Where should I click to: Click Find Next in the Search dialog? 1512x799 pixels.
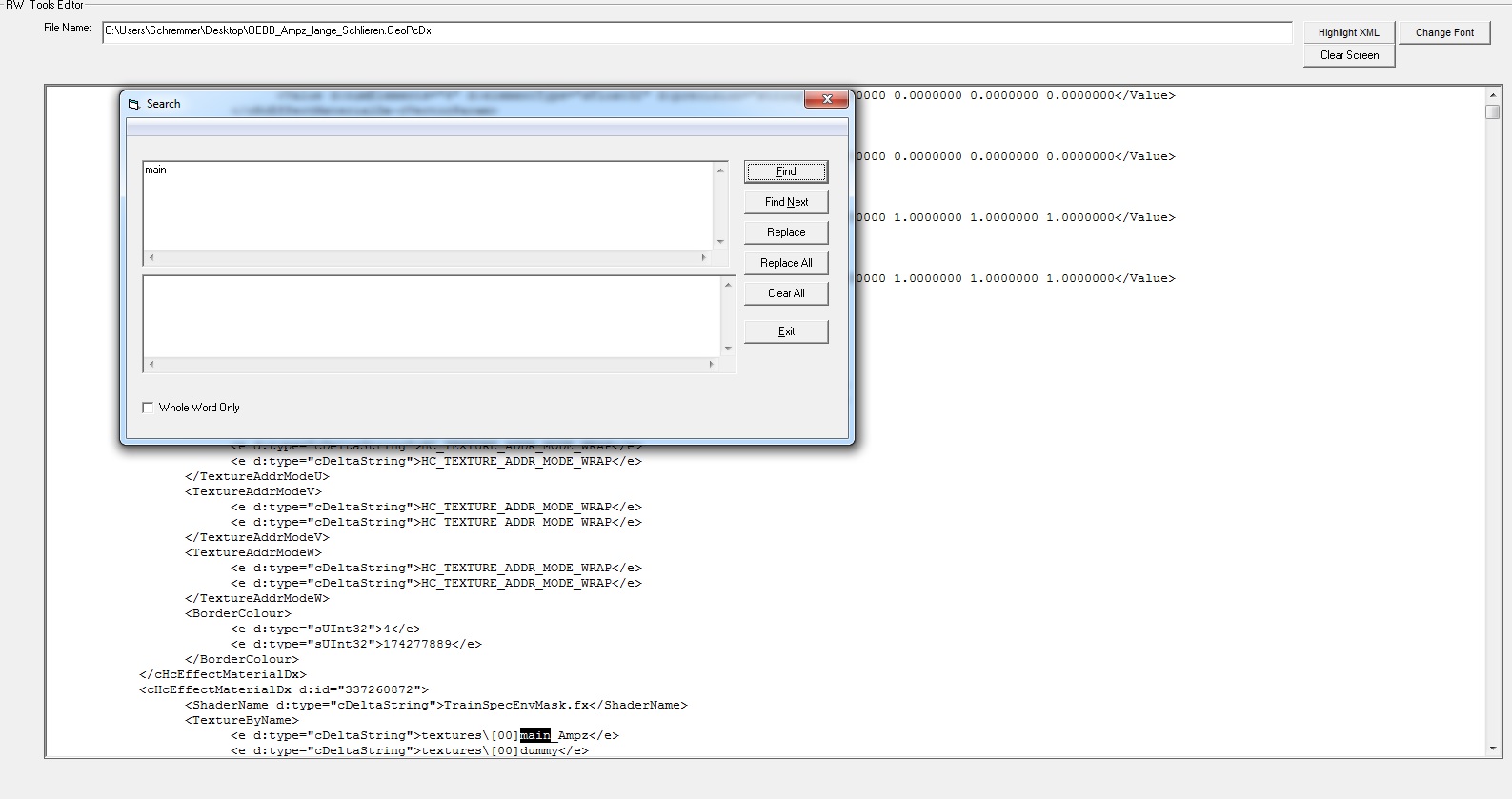click(x=786, y=202)
